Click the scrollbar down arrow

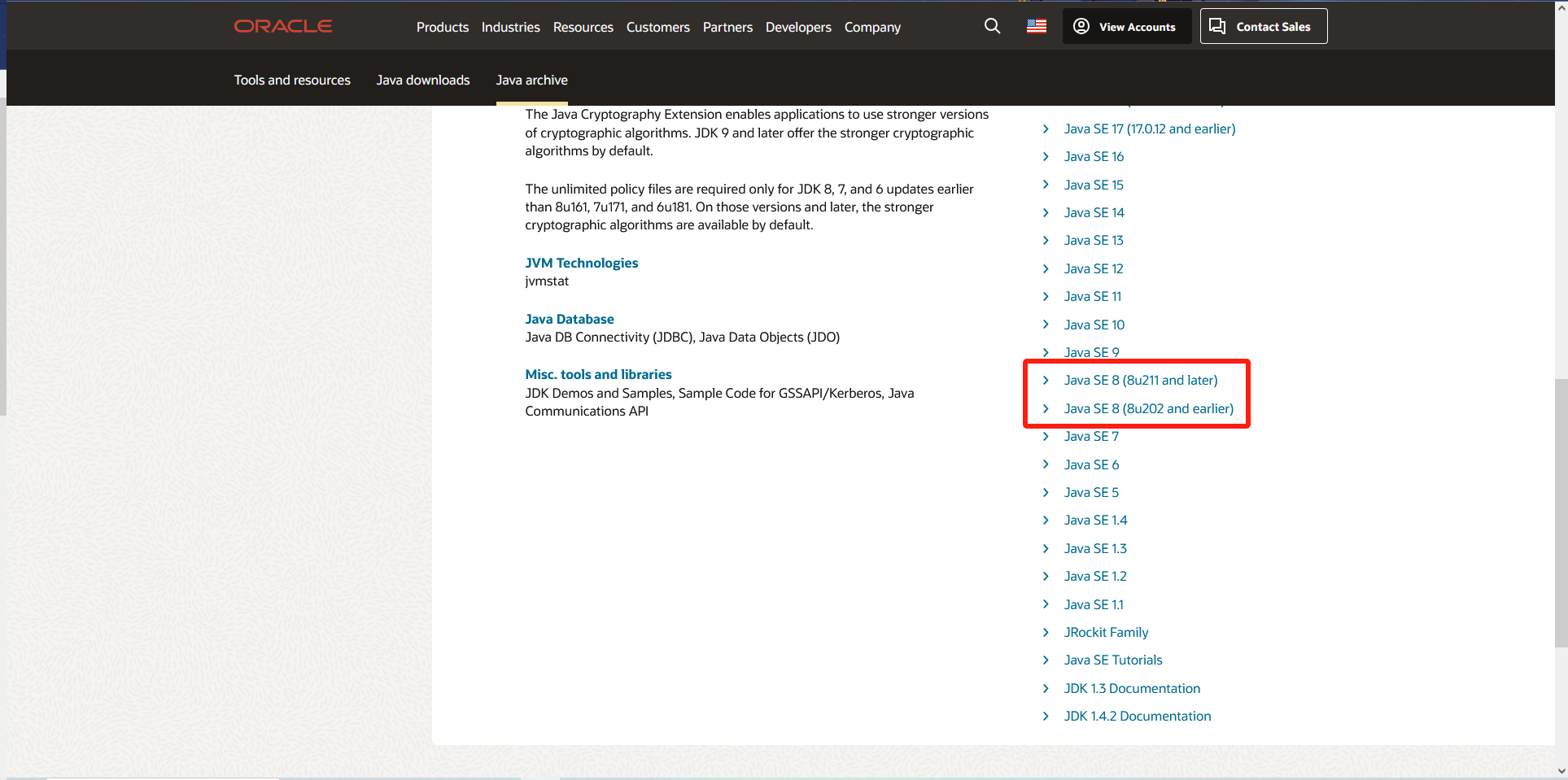(1561, 771)
